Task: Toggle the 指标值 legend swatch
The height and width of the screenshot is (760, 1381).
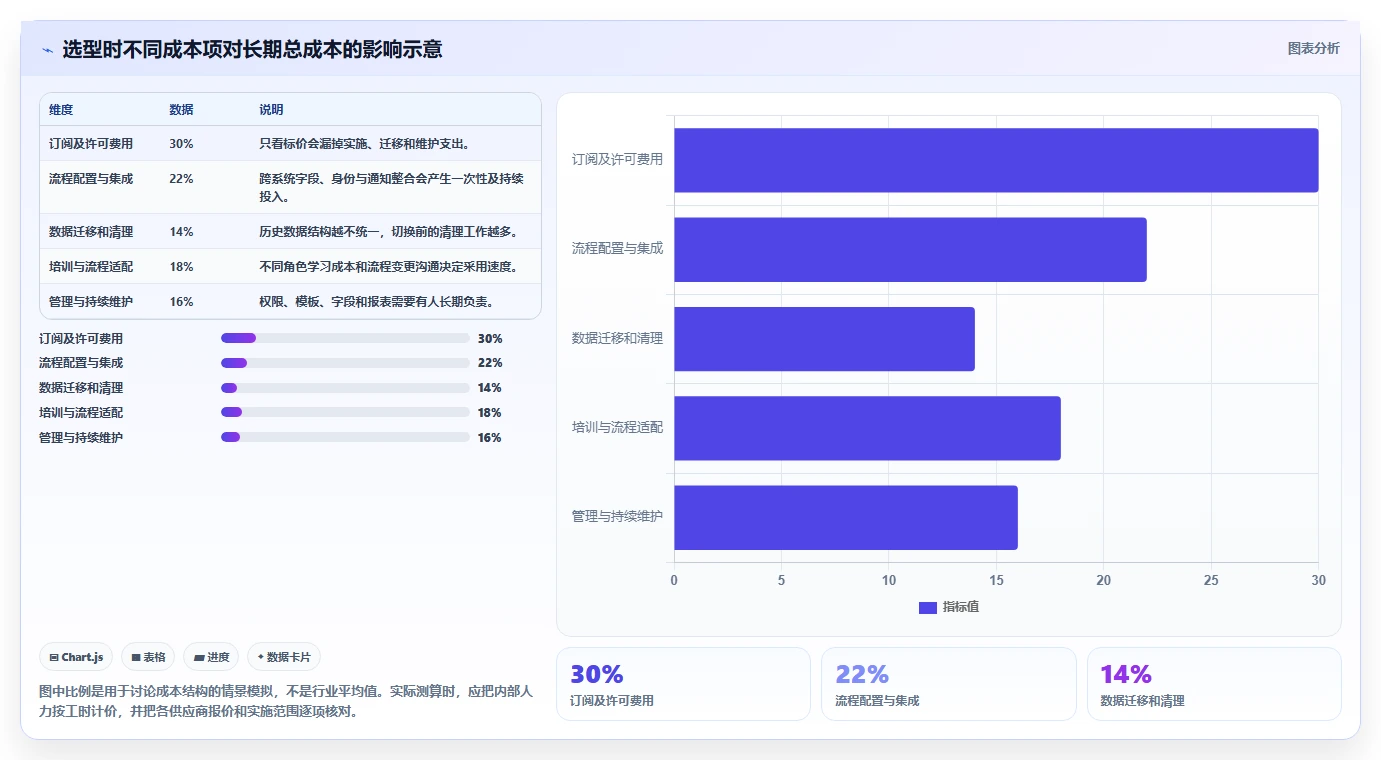Action: 927,607
